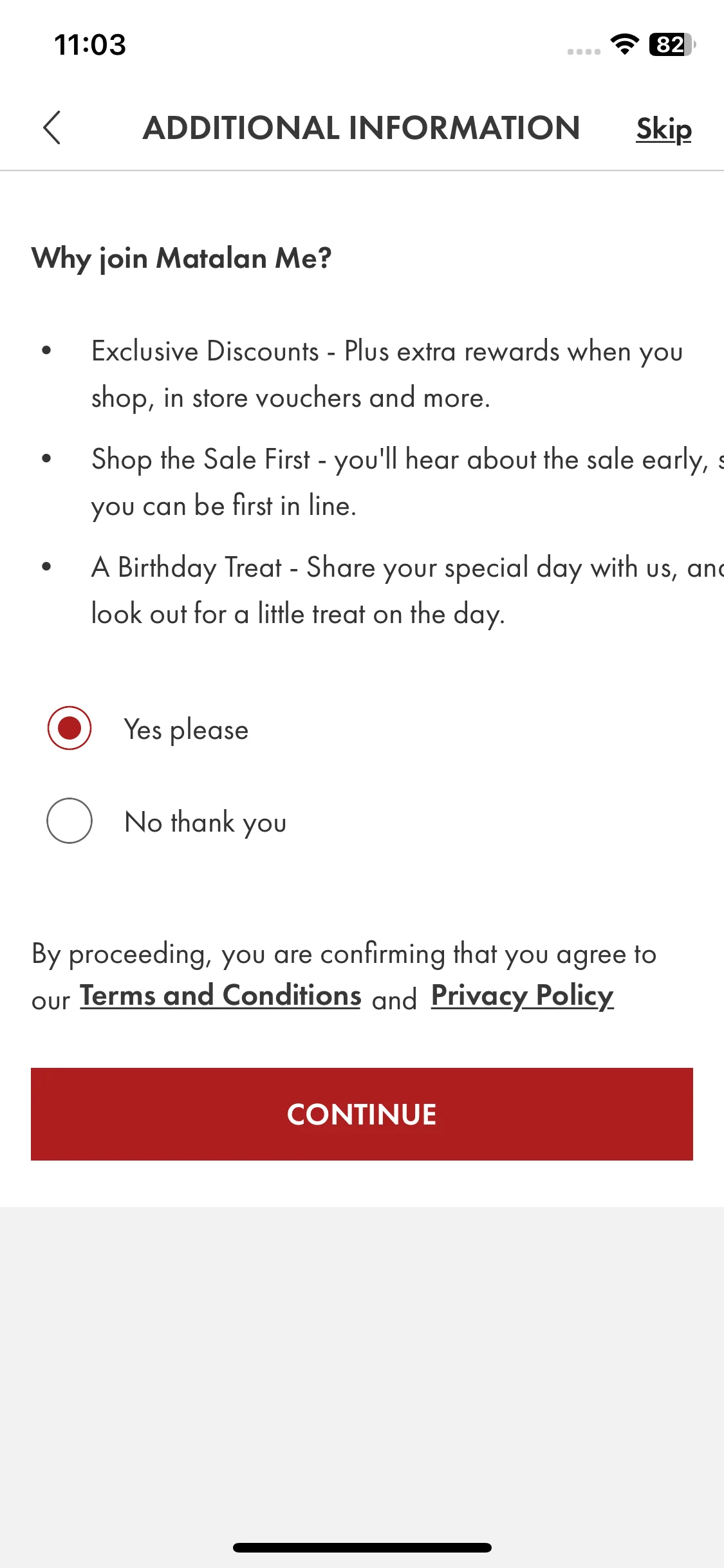Tap the Yes please label text

186,730
